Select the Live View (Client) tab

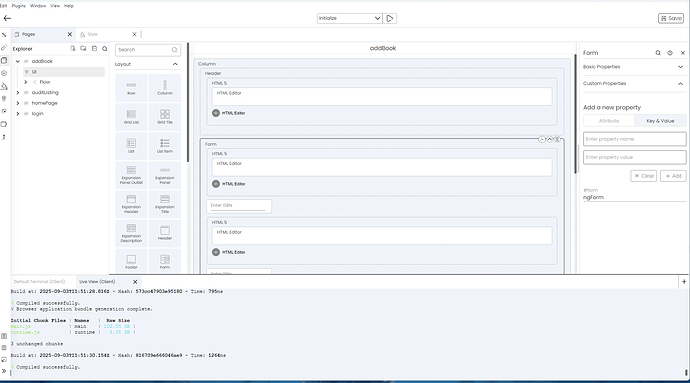tap(97, 282)
